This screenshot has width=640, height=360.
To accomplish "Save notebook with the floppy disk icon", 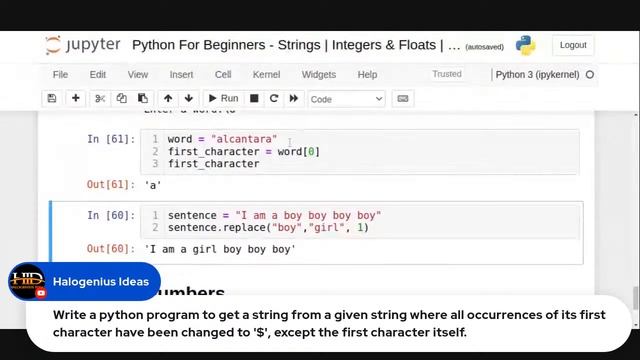I will point(52,98).
